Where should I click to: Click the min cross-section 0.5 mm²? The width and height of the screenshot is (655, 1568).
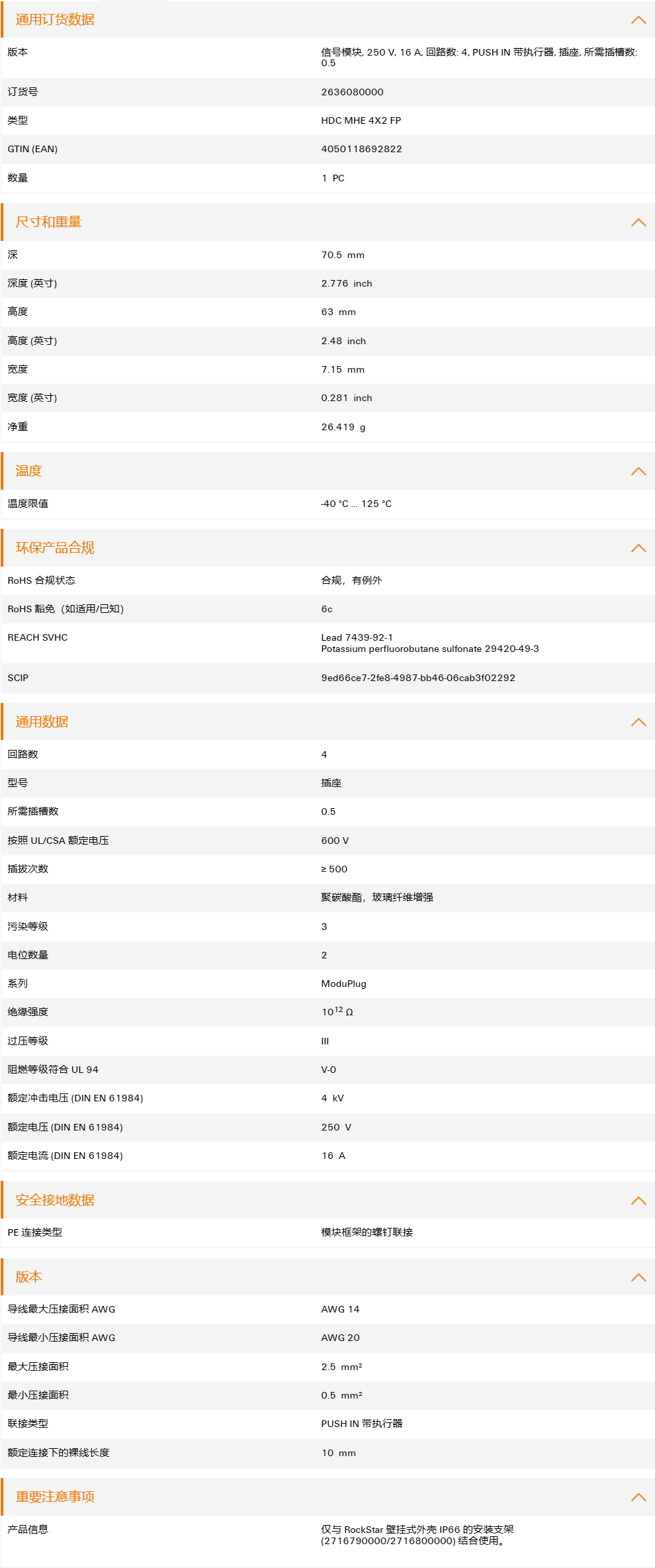[341, 1395]
